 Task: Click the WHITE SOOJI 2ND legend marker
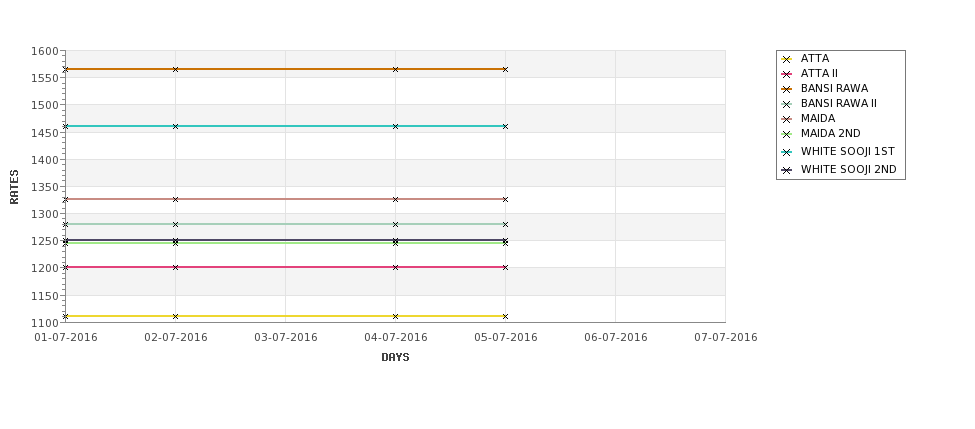787,170
